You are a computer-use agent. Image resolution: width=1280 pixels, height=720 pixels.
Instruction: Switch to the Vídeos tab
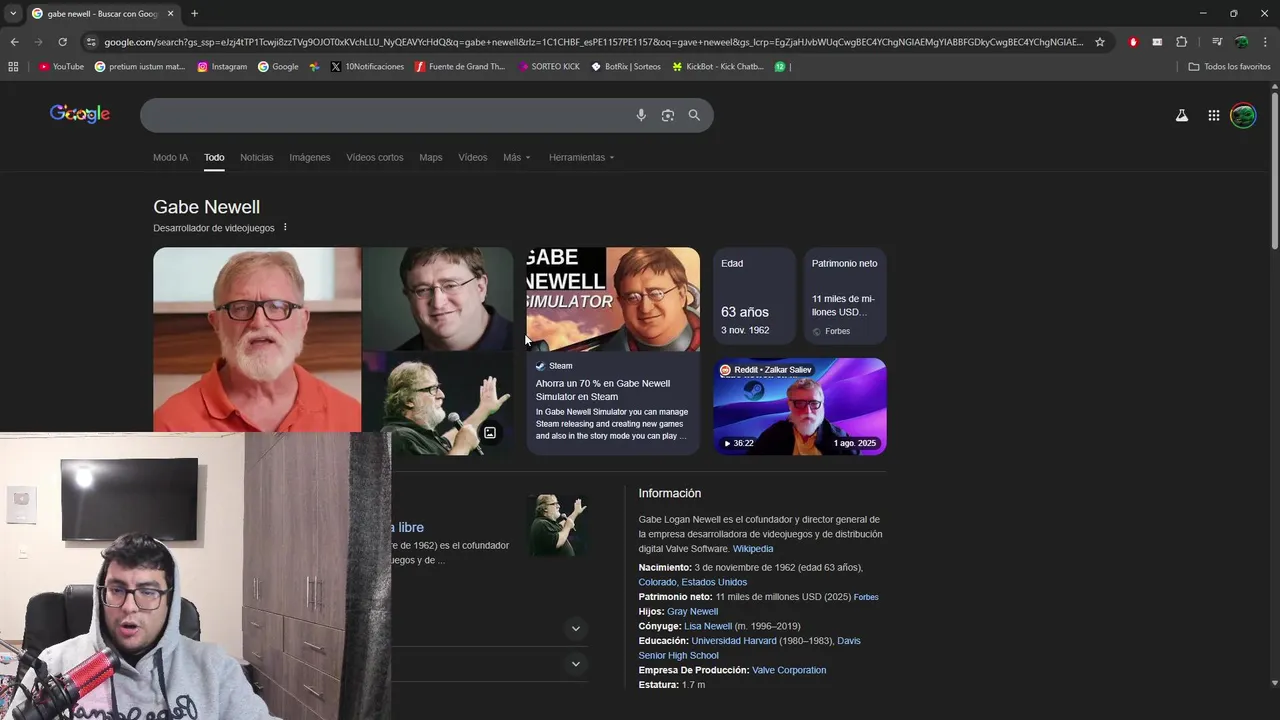pyautogui.click(x=473, y=157)
